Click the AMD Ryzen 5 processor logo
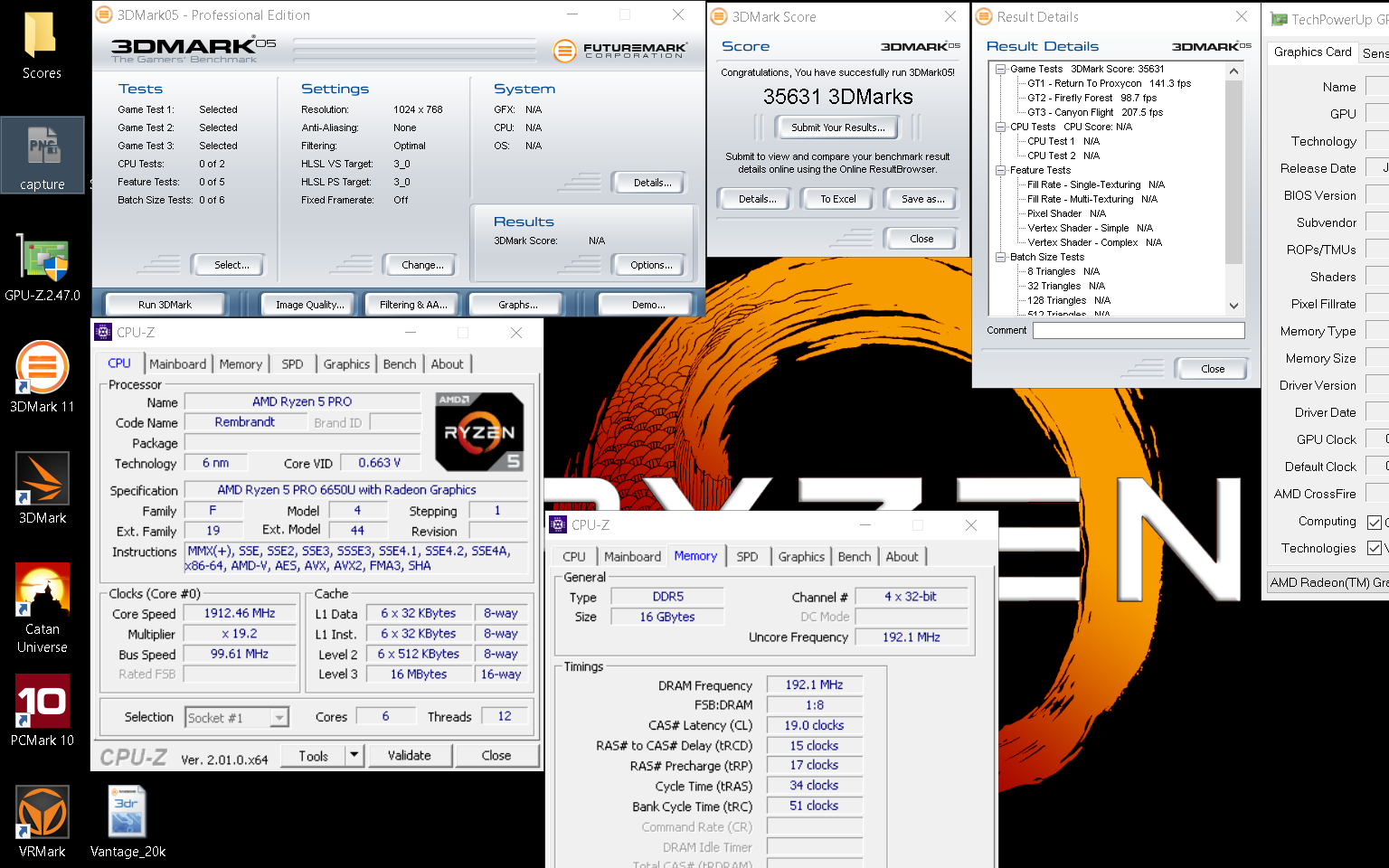This screenshot has width=1389, height=868. 479,432
